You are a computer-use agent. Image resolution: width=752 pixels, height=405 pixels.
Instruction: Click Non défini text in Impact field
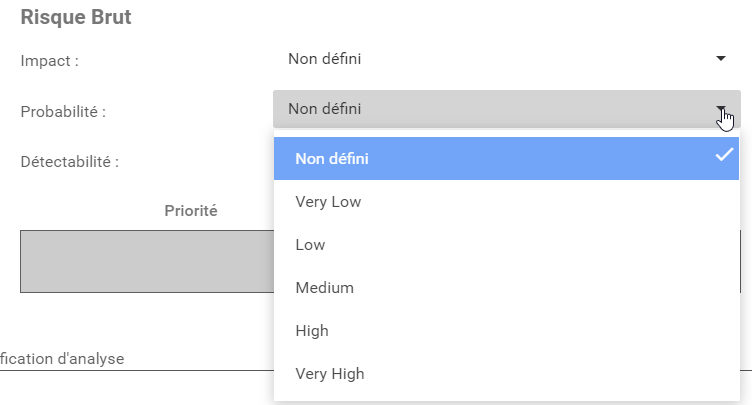324,59
